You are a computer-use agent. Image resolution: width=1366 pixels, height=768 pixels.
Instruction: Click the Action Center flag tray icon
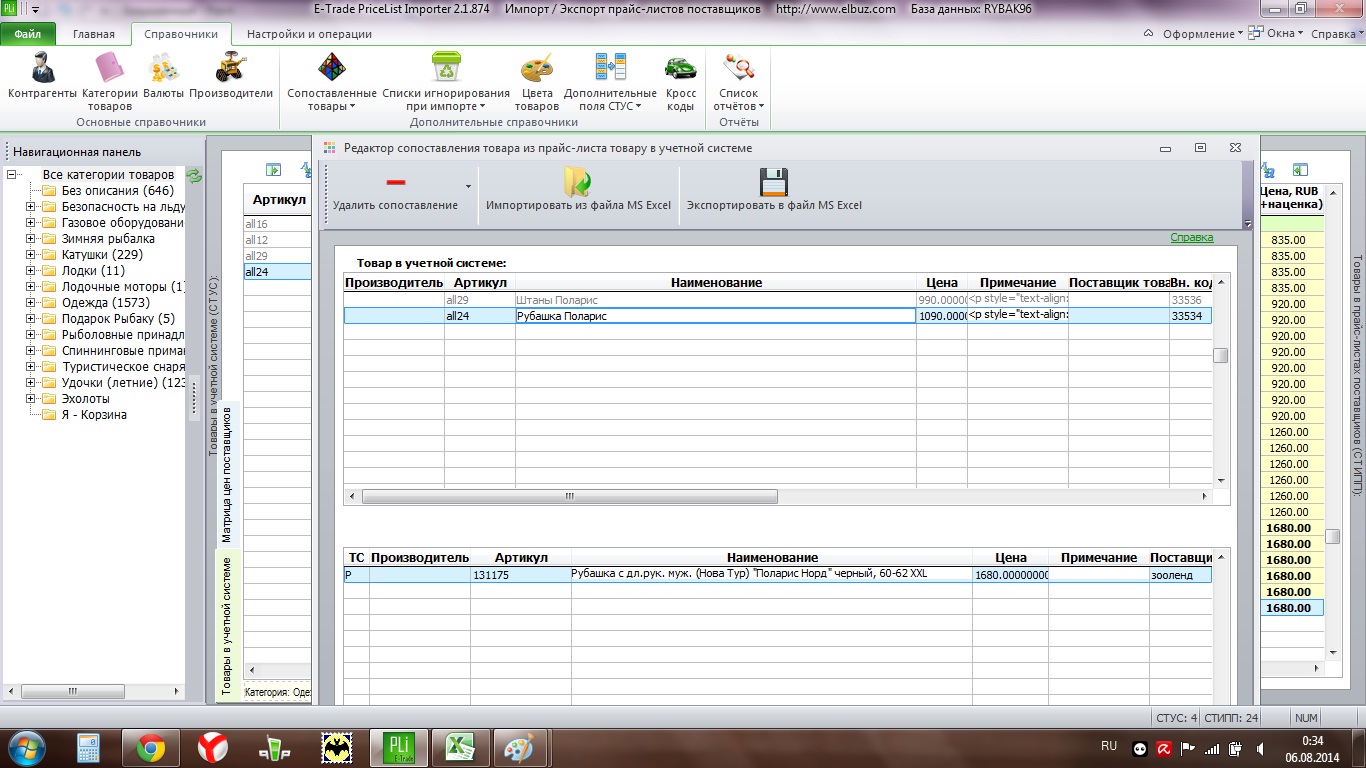[x=1188, y=747]
